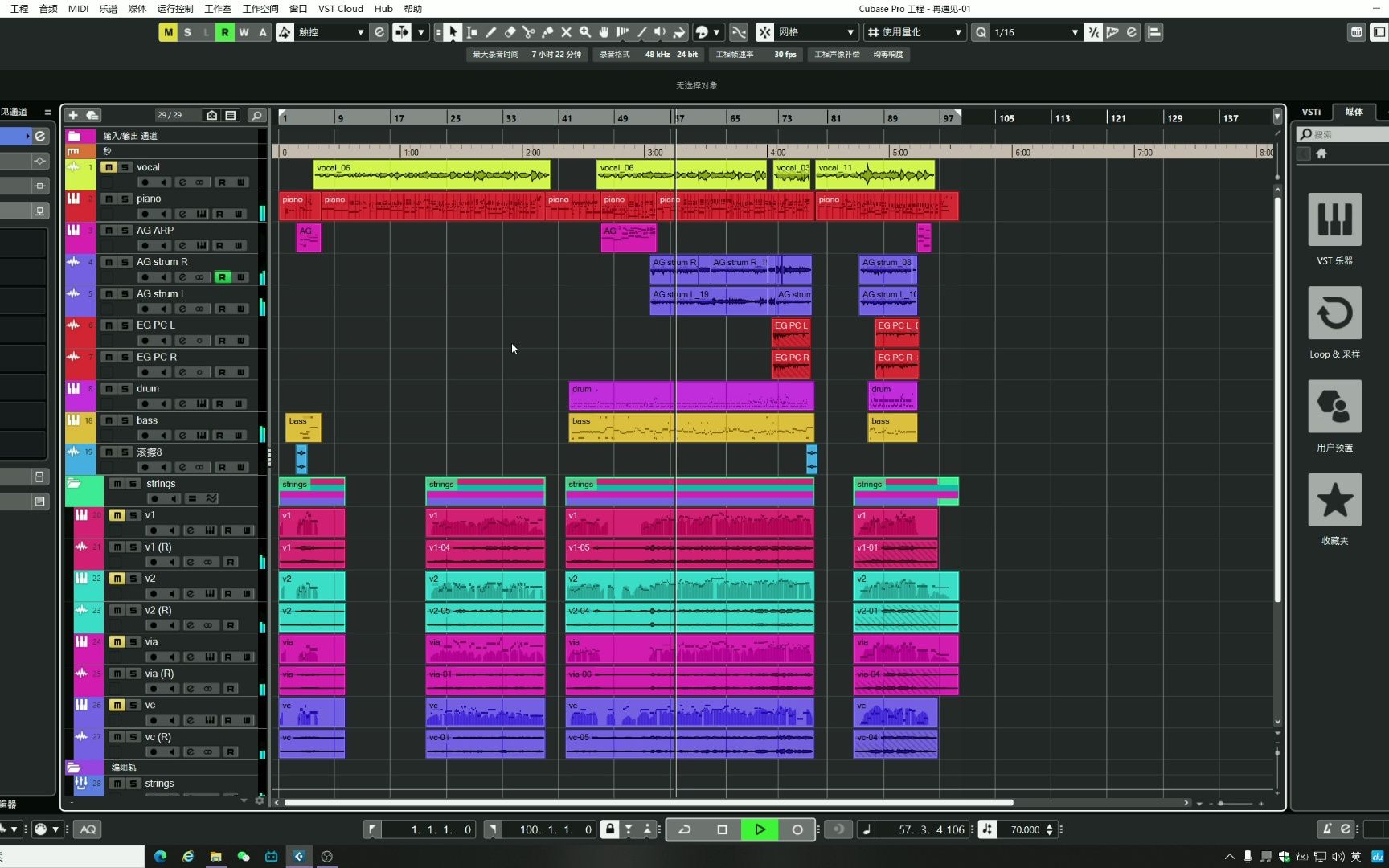
Task: Click the transport Record button
Action: pyautogui.click(x=797, y=829)
